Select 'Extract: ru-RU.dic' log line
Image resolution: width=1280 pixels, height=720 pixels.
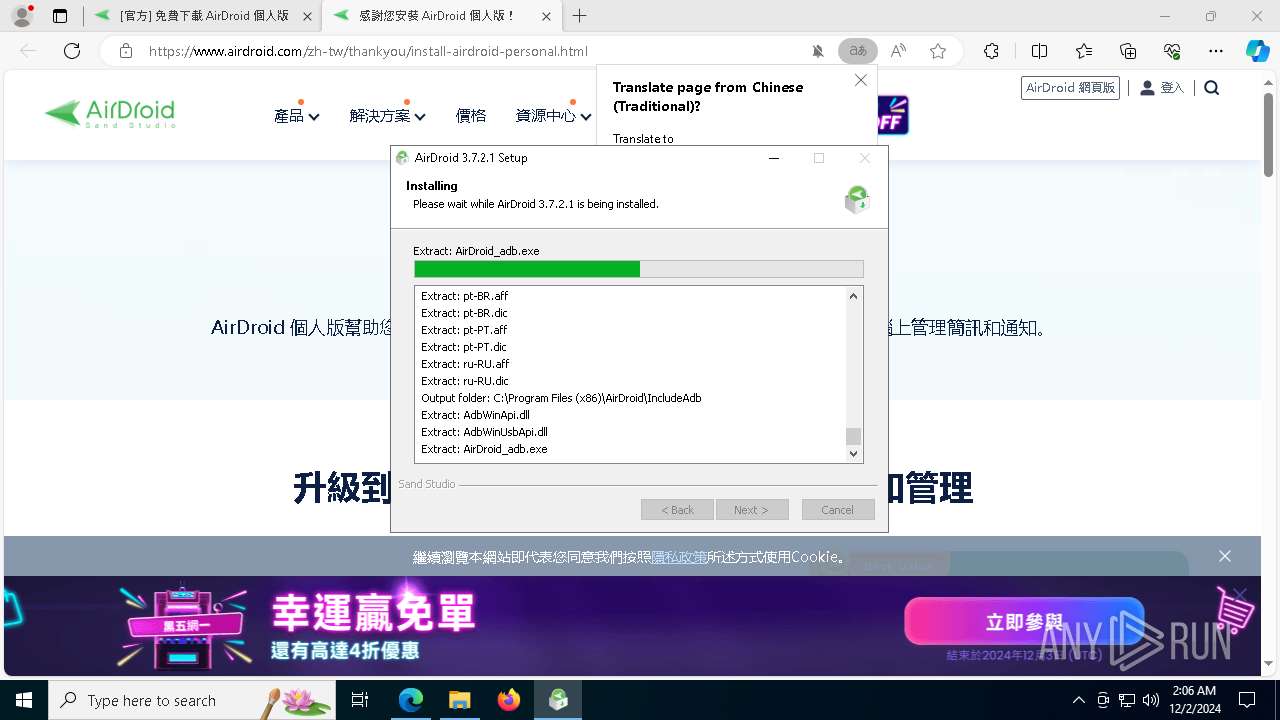point(465,381)
